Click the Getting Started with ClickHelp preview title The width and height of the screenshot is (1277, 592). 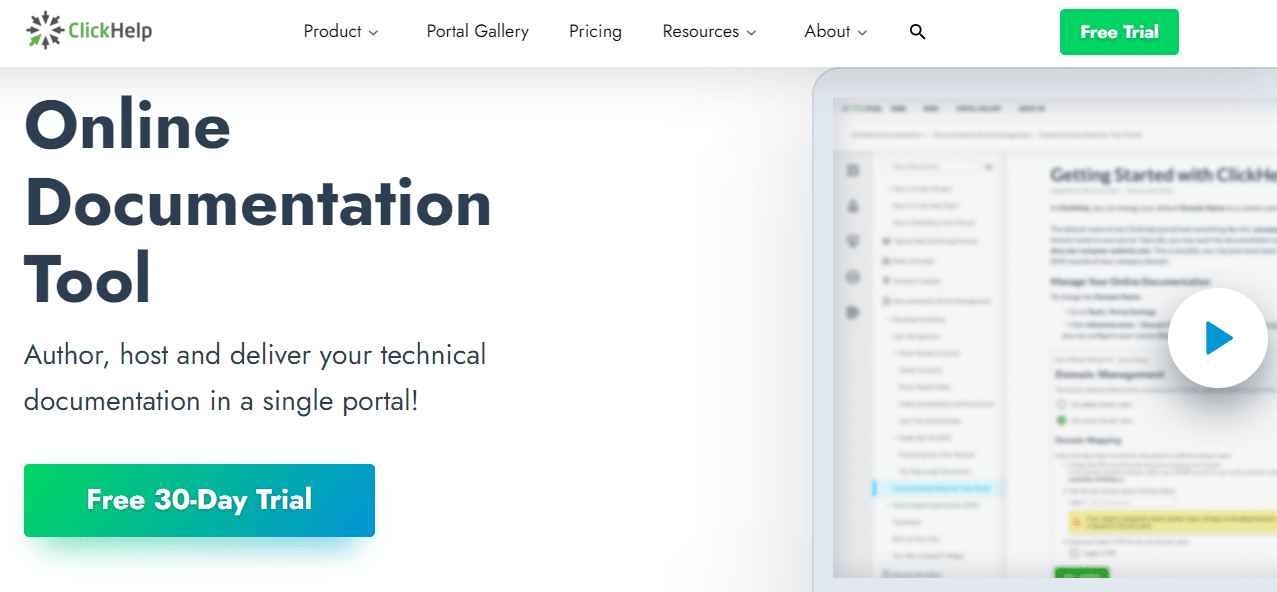point(1162,174)
